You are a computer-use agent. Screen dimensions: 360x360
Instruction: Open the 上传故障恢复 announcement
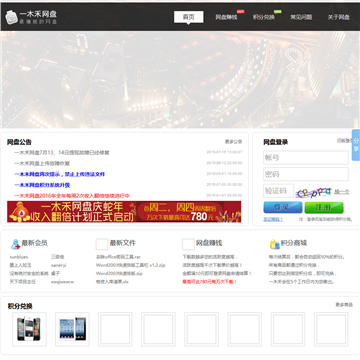(42, 163)
